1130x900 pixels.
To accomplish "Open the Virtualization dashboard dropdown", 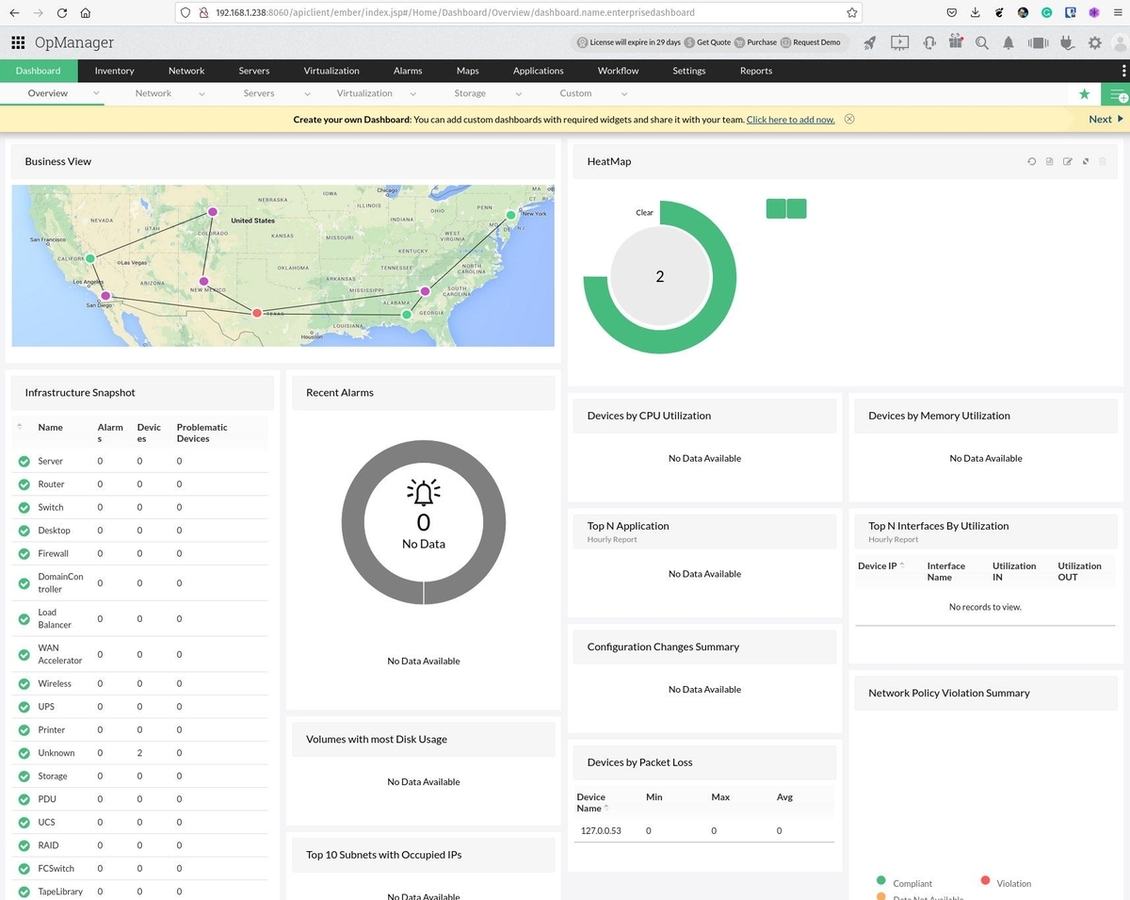I will [411, 93].
